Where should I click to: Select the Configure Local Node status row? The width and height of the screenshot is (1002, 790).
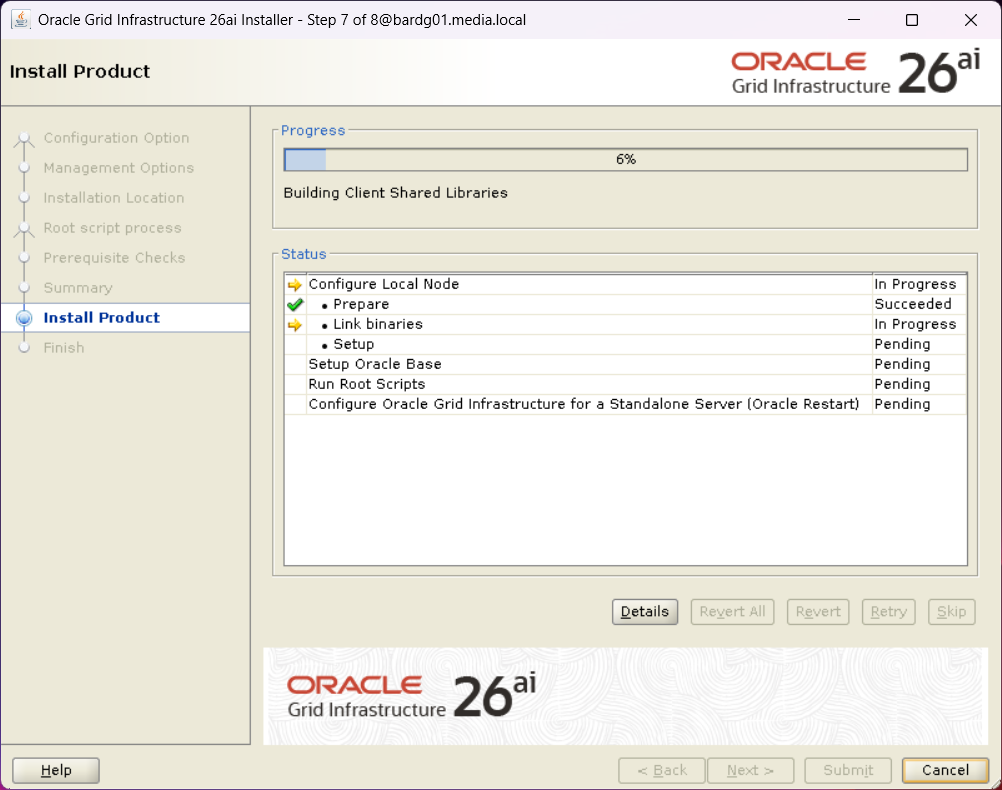pyautogui.click(x=626, y=284)
